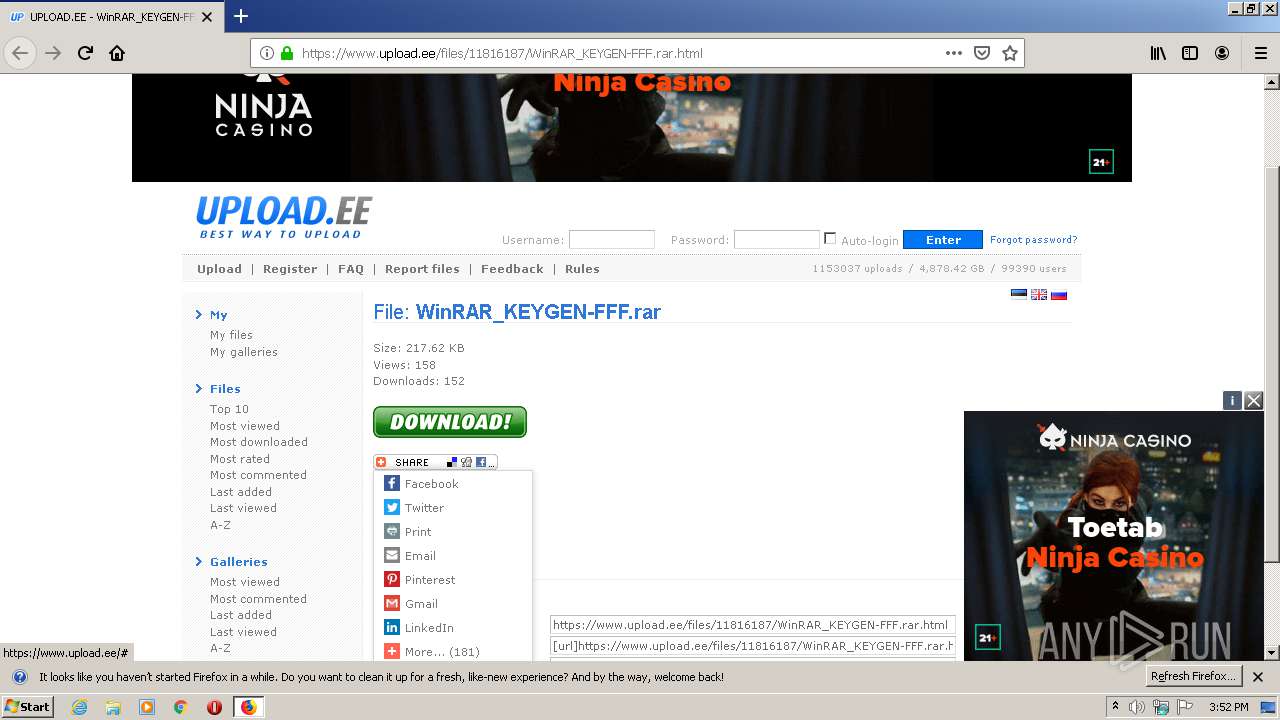Open the Feedback menu item
1280x720 pixels.
(x=512, y=269)
